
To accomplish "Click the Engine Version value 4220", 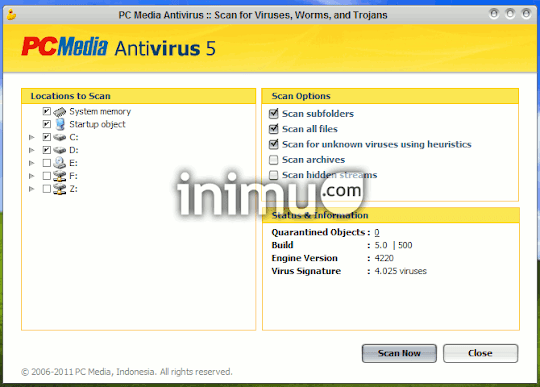I will 384,258.
